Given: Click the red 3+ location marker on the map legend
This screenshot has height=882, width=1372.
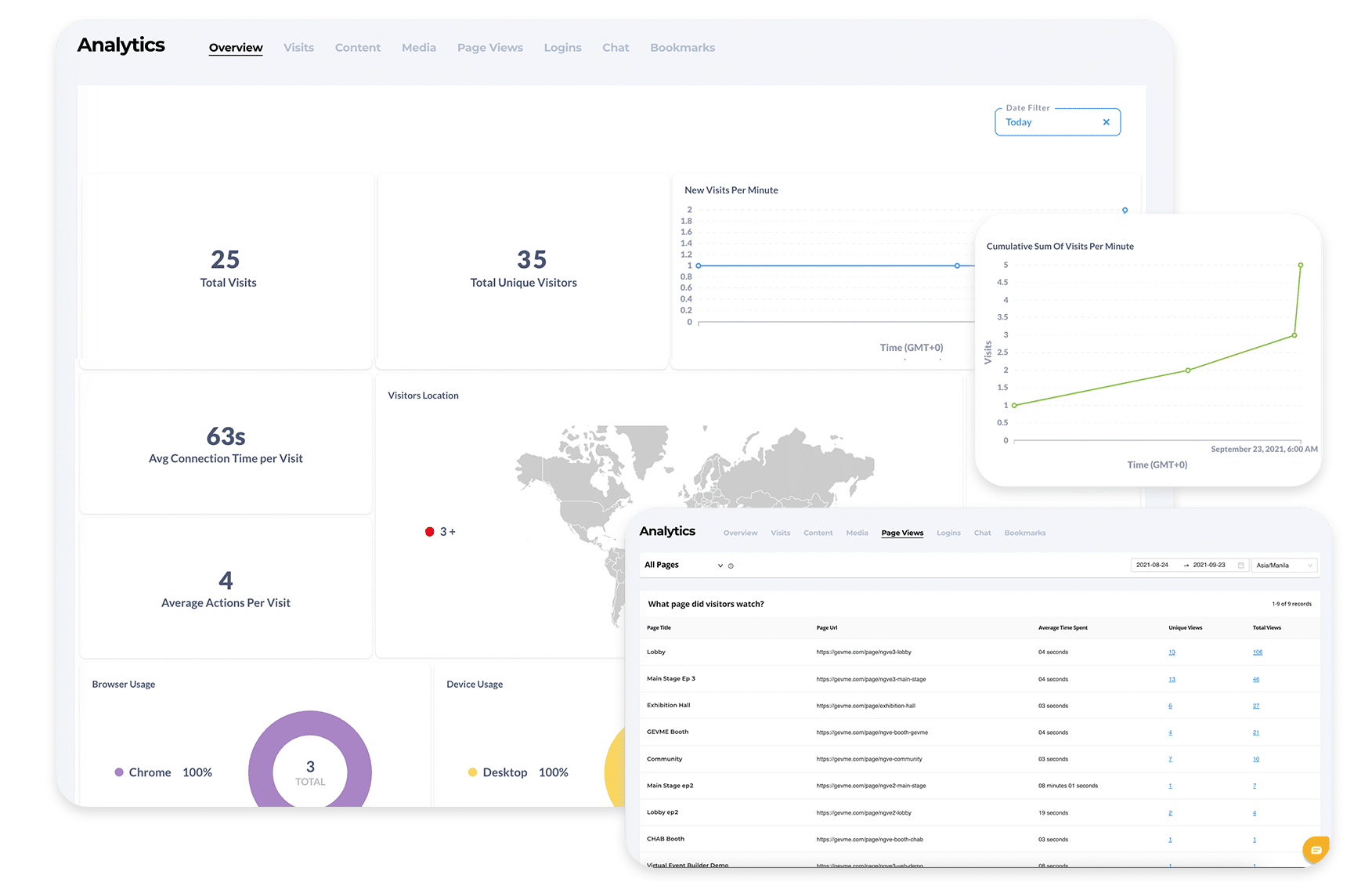Looking at the screenshot, I should (x=429, y=531).
